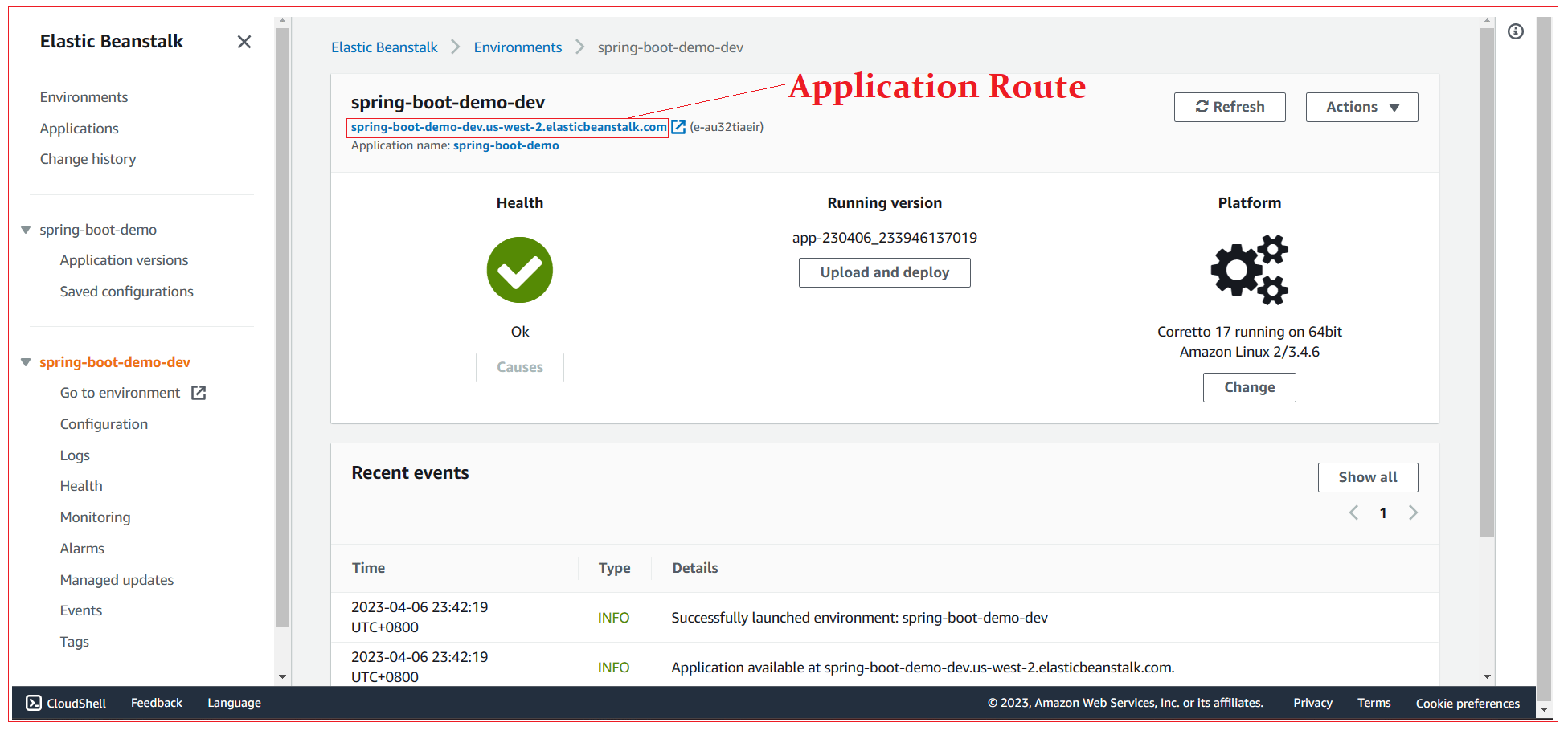The image size is (1568, 735).
Task: Select Monitoring in the sidebar
Action: pyautogui.click(x=95, y=517)
